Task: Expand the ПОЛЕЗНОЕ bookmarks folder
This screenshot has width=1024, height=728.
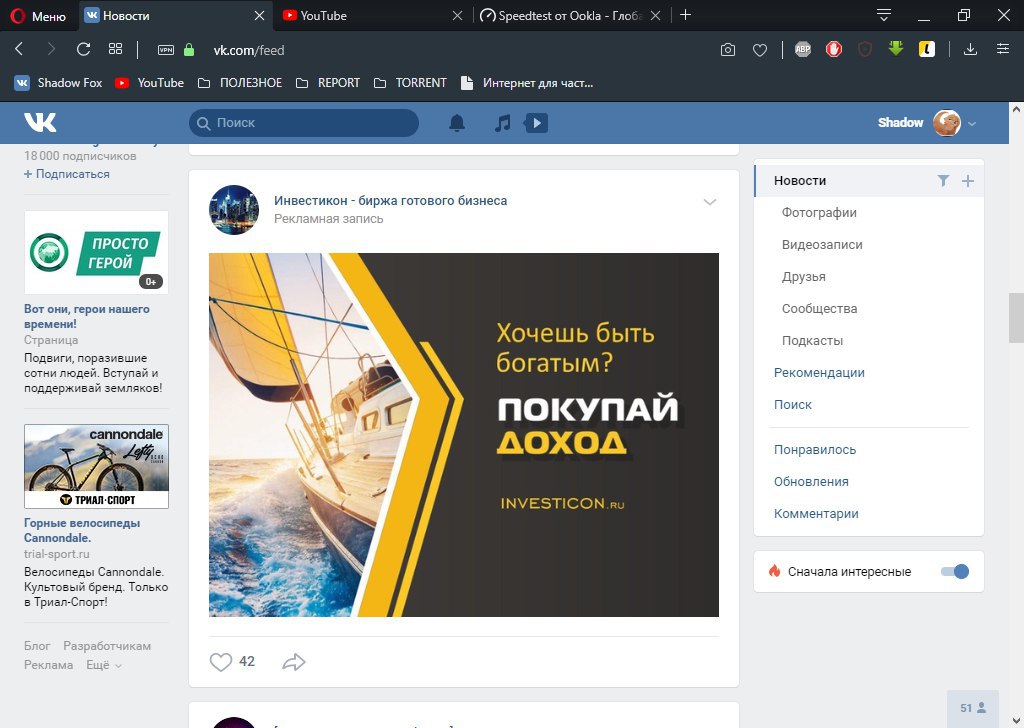Action: tap(240, 83)
